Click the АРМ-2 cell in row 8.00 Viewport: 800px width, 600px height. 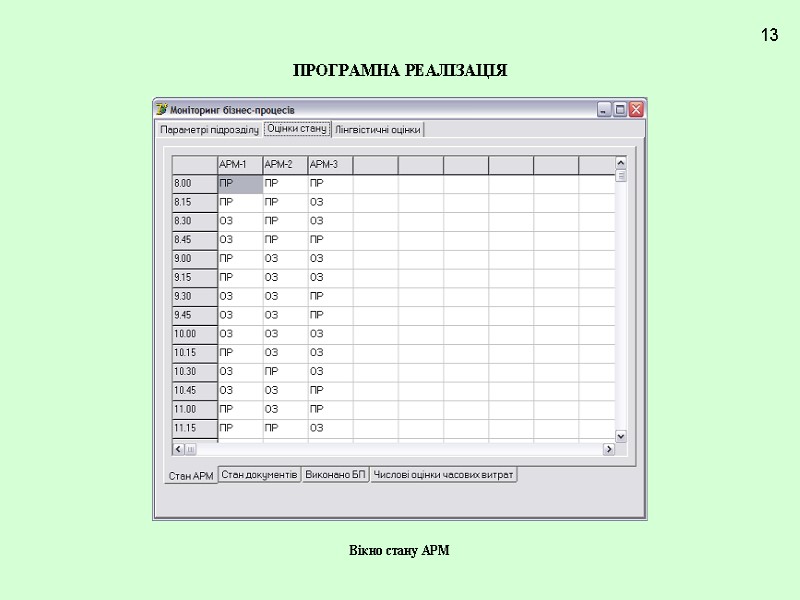285,184
